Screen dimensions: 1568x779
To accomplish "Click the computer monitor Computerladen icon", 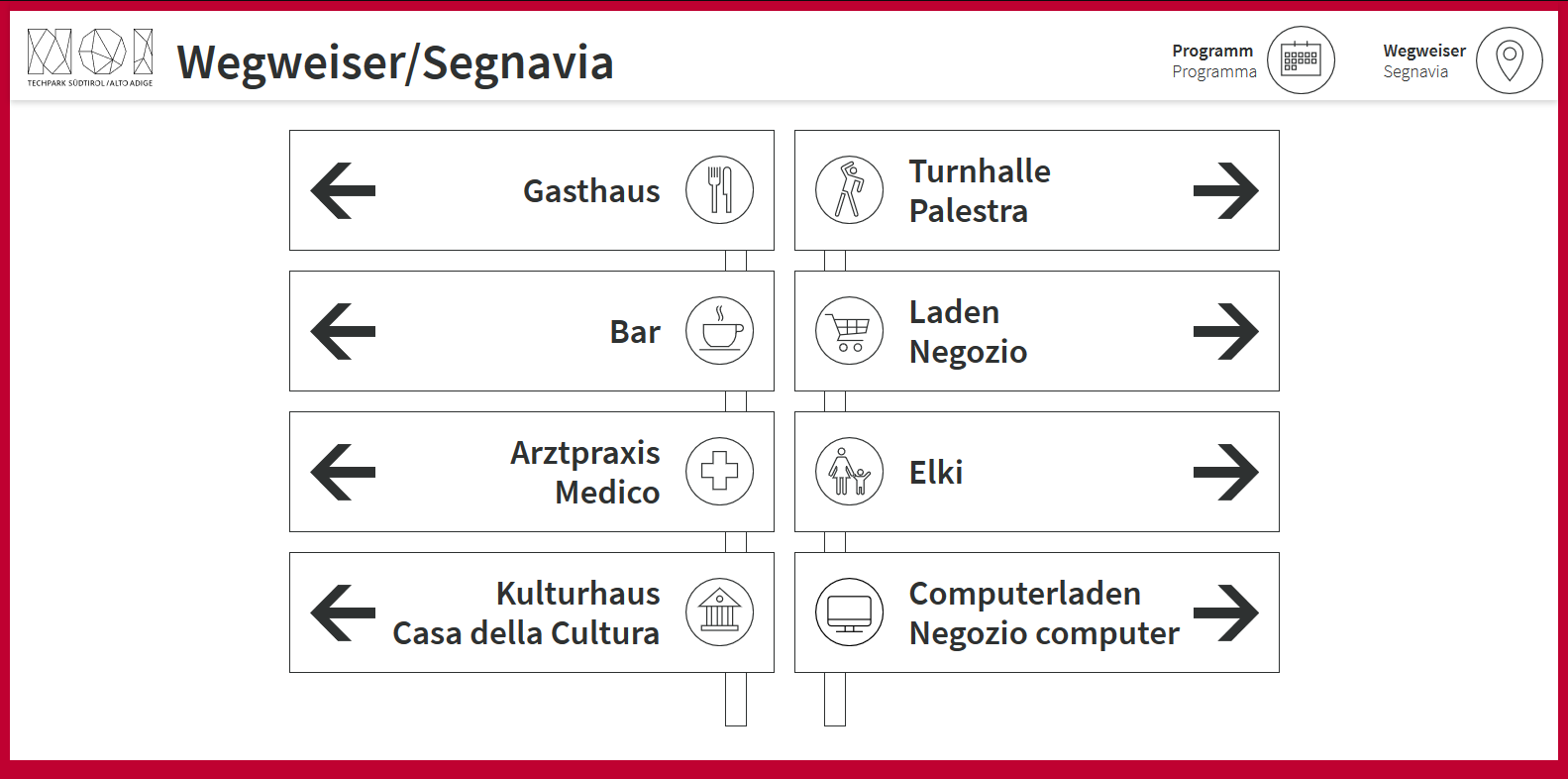I will pyautogui.click(x=849, y=612).
